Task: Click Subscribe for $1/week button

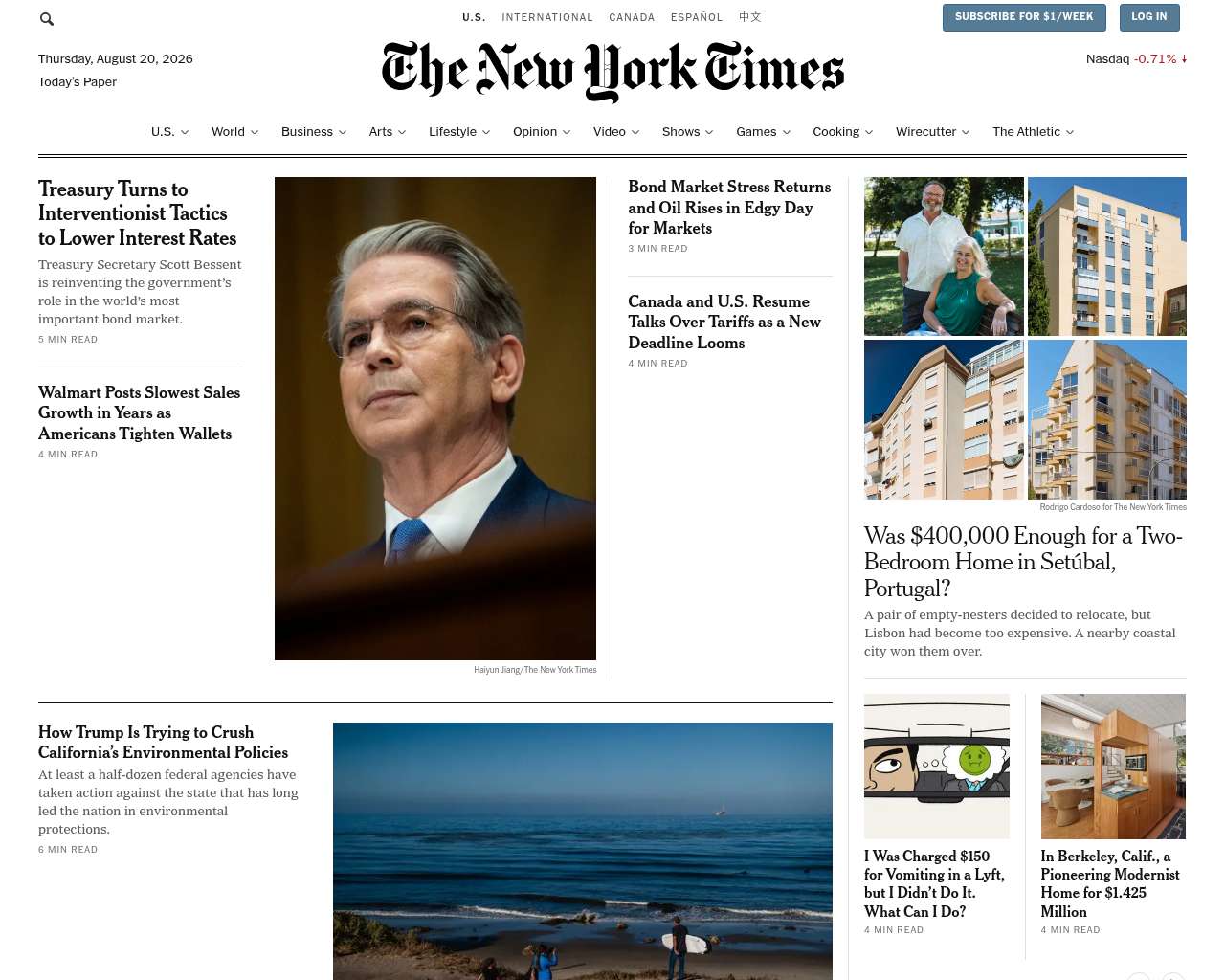Action: tap(1024, 17)
